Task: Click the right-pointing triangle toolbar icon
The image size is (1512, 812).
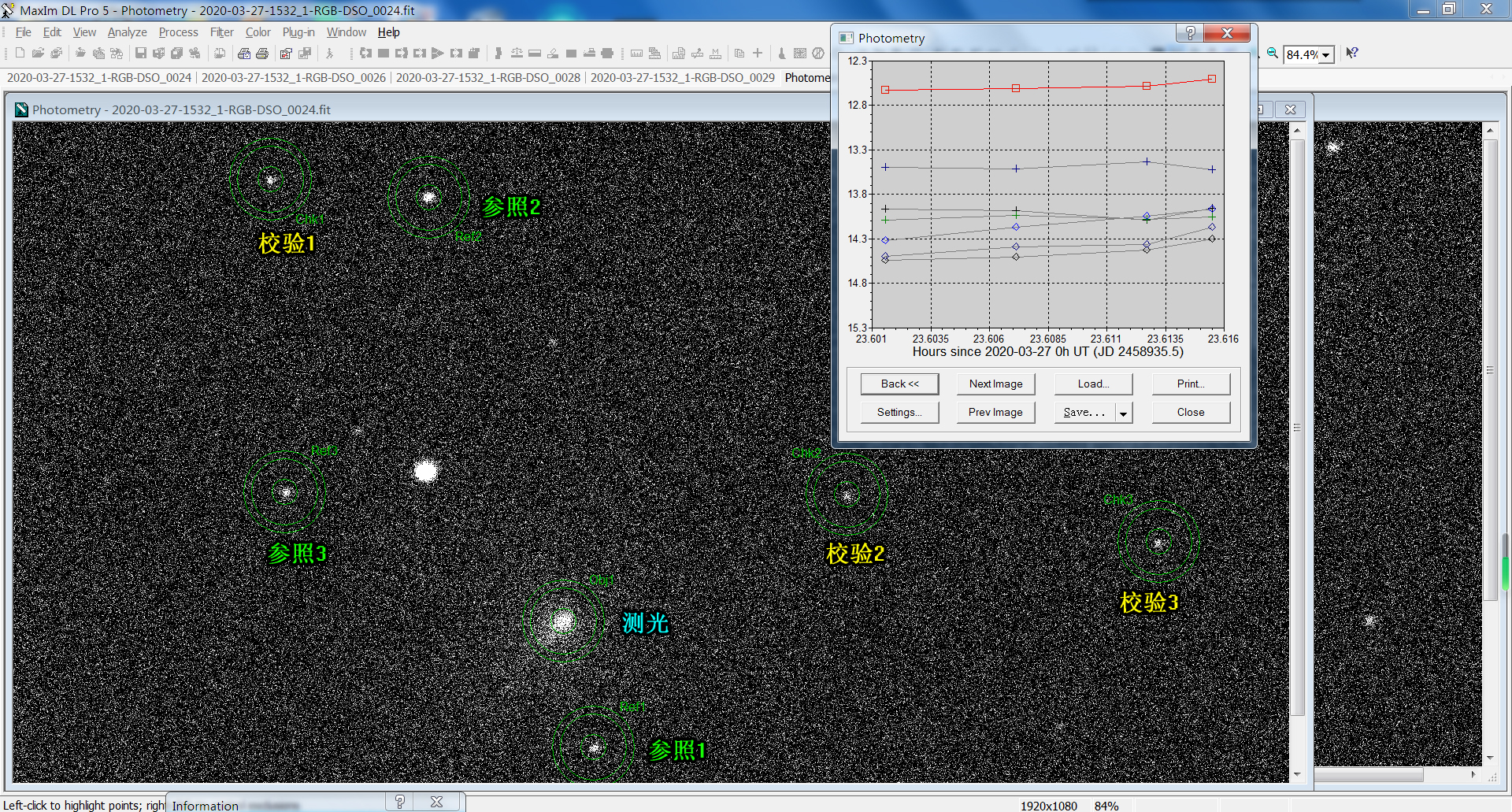Action: [438, 54]
